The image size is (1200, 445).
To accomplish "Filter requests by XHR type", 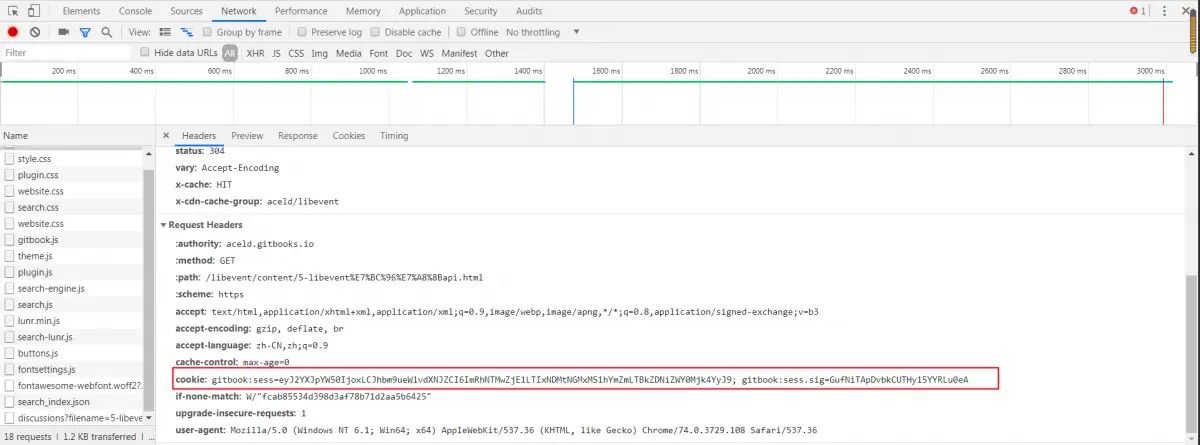I will (x=255, y=53).
